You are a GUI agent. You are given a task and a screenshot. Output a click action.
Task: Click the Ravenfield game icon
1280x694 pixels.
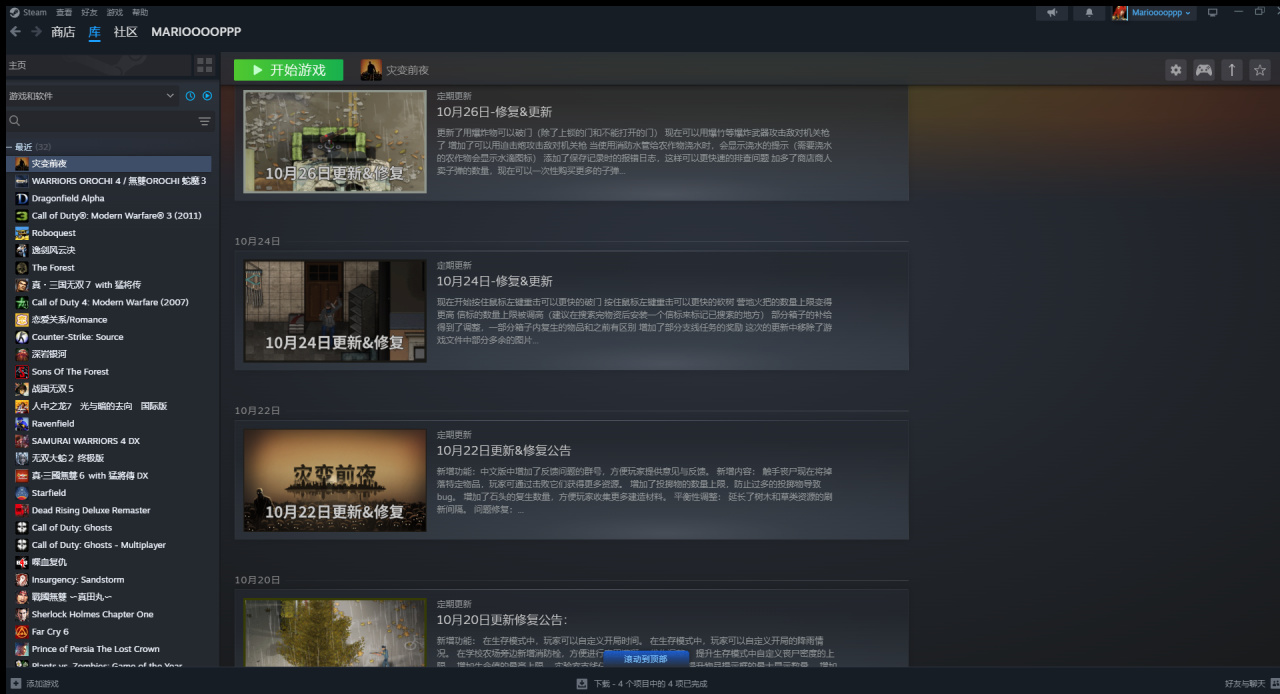pos(22,423)
